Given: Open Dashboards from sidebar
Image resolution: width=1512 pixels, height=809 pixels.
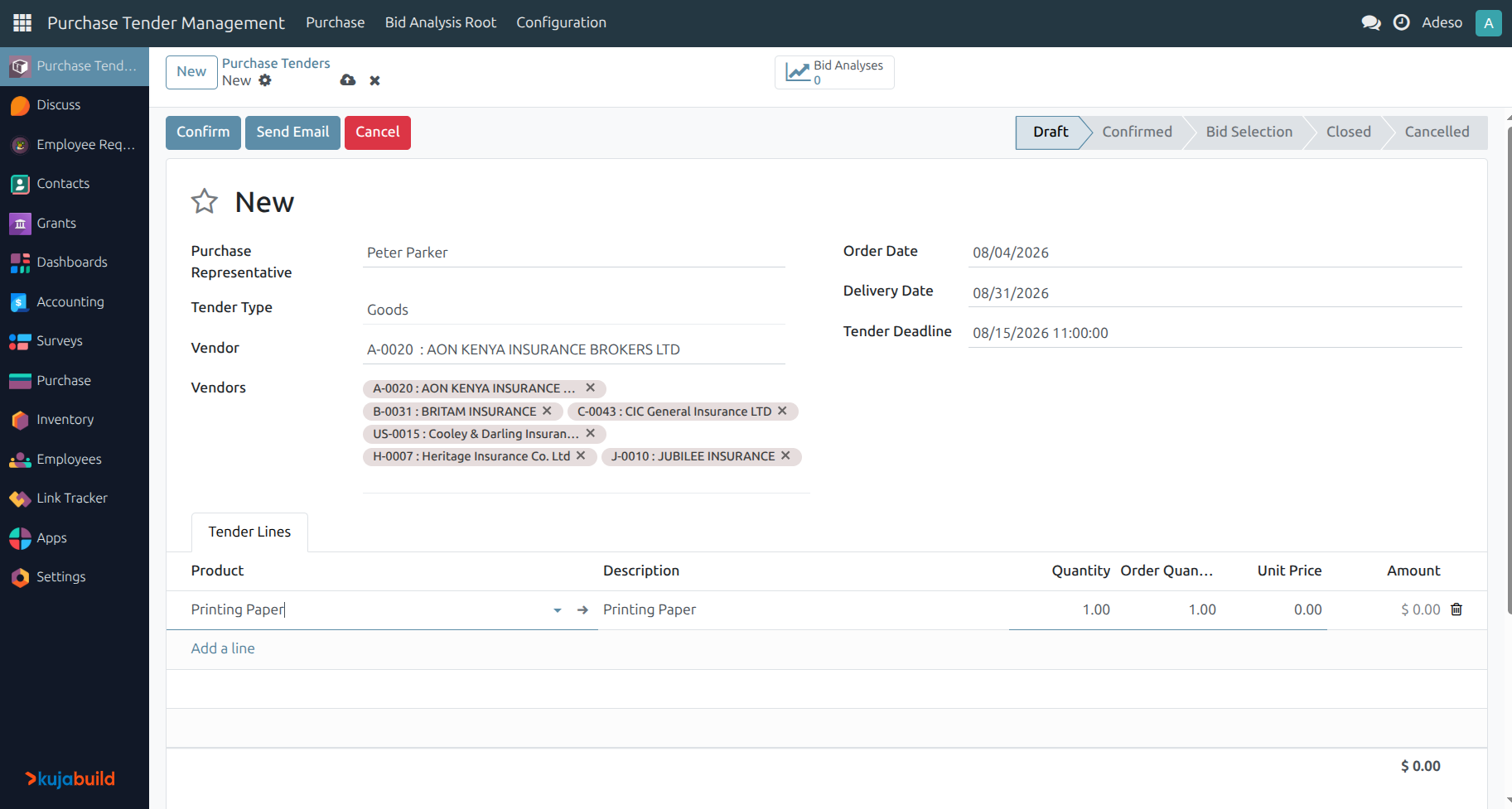Looking at the screenshot, I should point(75,262).
